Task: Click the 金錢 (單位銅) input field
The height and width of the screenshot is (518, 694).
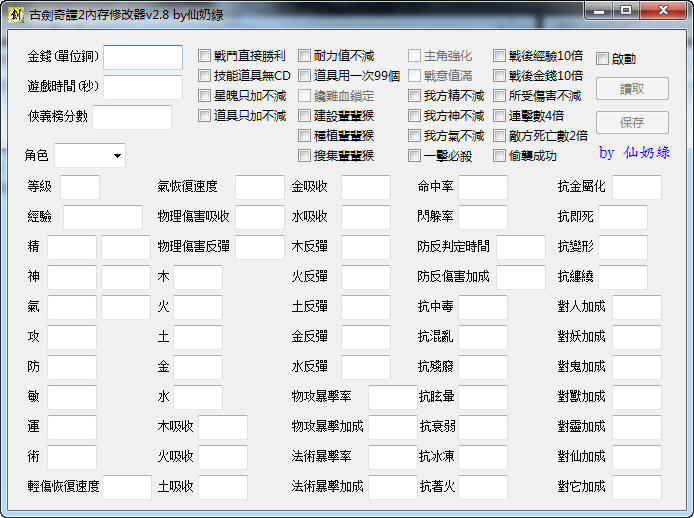Action: coord(142,57)
